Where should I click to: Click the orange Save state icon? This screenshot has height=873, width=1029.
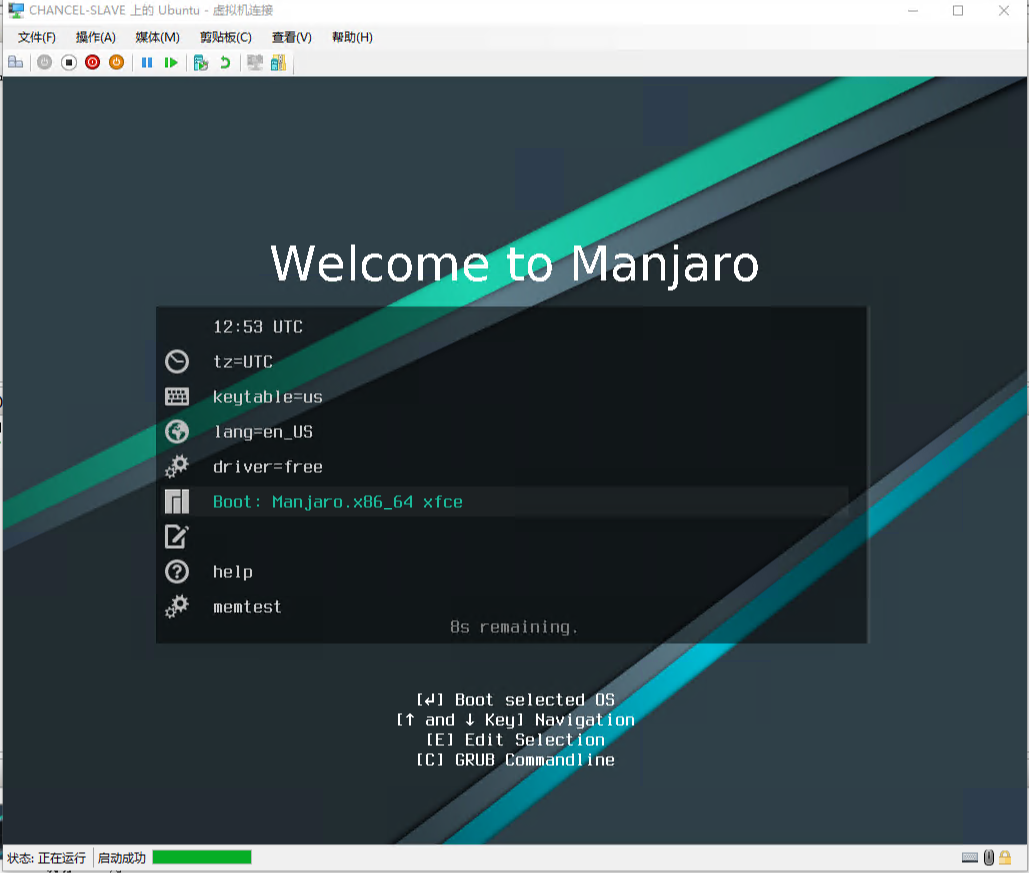click(x=116, y=62)
